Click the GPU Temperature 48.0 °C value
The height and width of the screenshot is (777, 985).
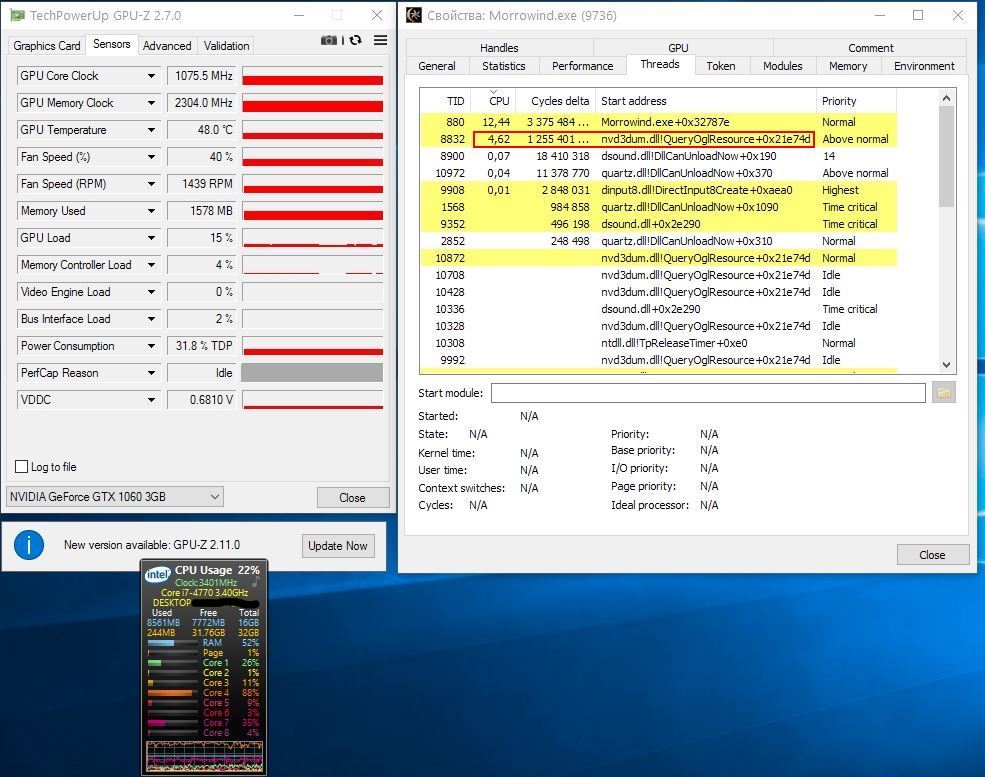(x=202, y=130)
